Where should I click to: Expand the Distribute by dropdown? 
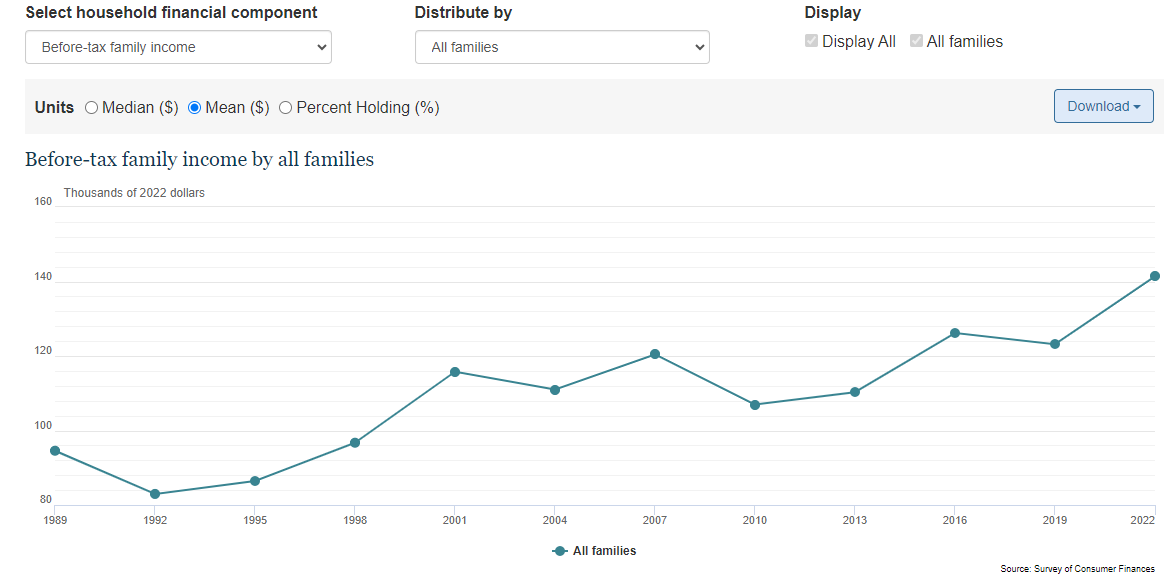(562, 47)
